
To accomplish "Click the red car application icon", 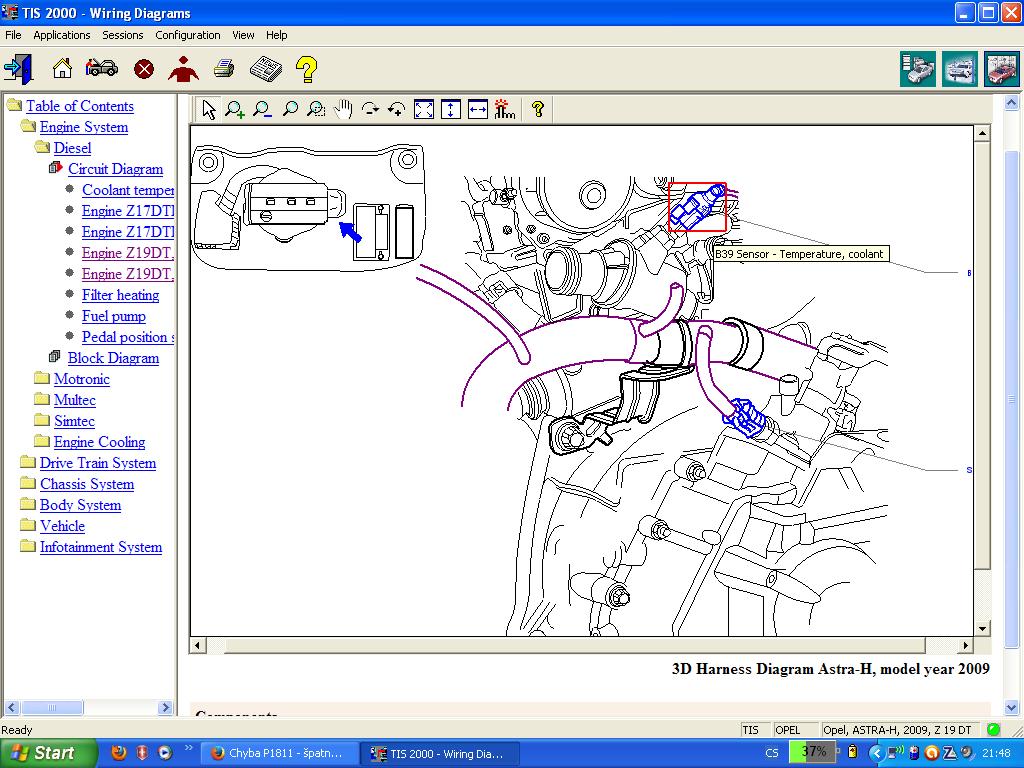I will (x=1001, y=69).
